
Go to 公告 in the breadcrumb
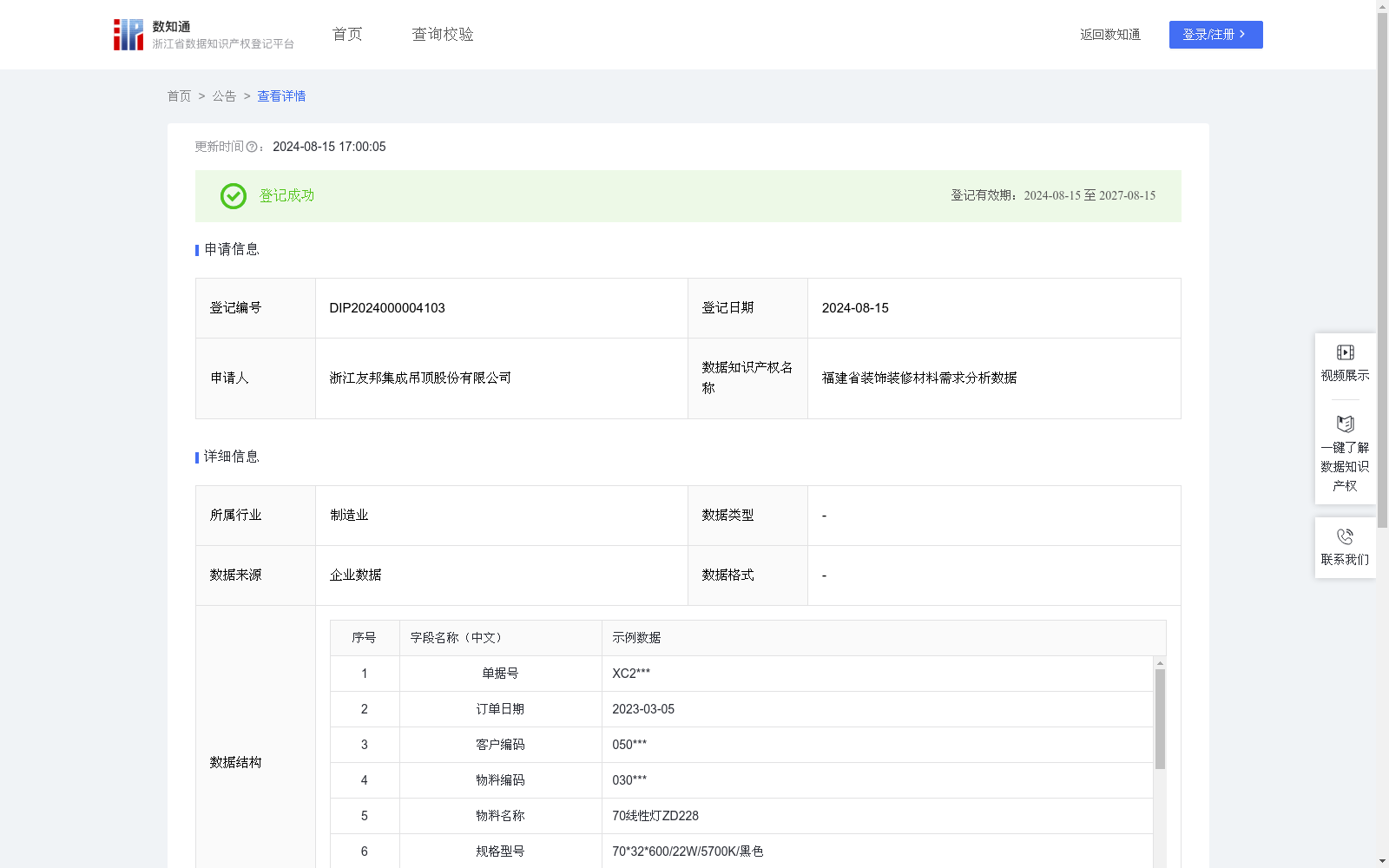(x=224, y=96)
